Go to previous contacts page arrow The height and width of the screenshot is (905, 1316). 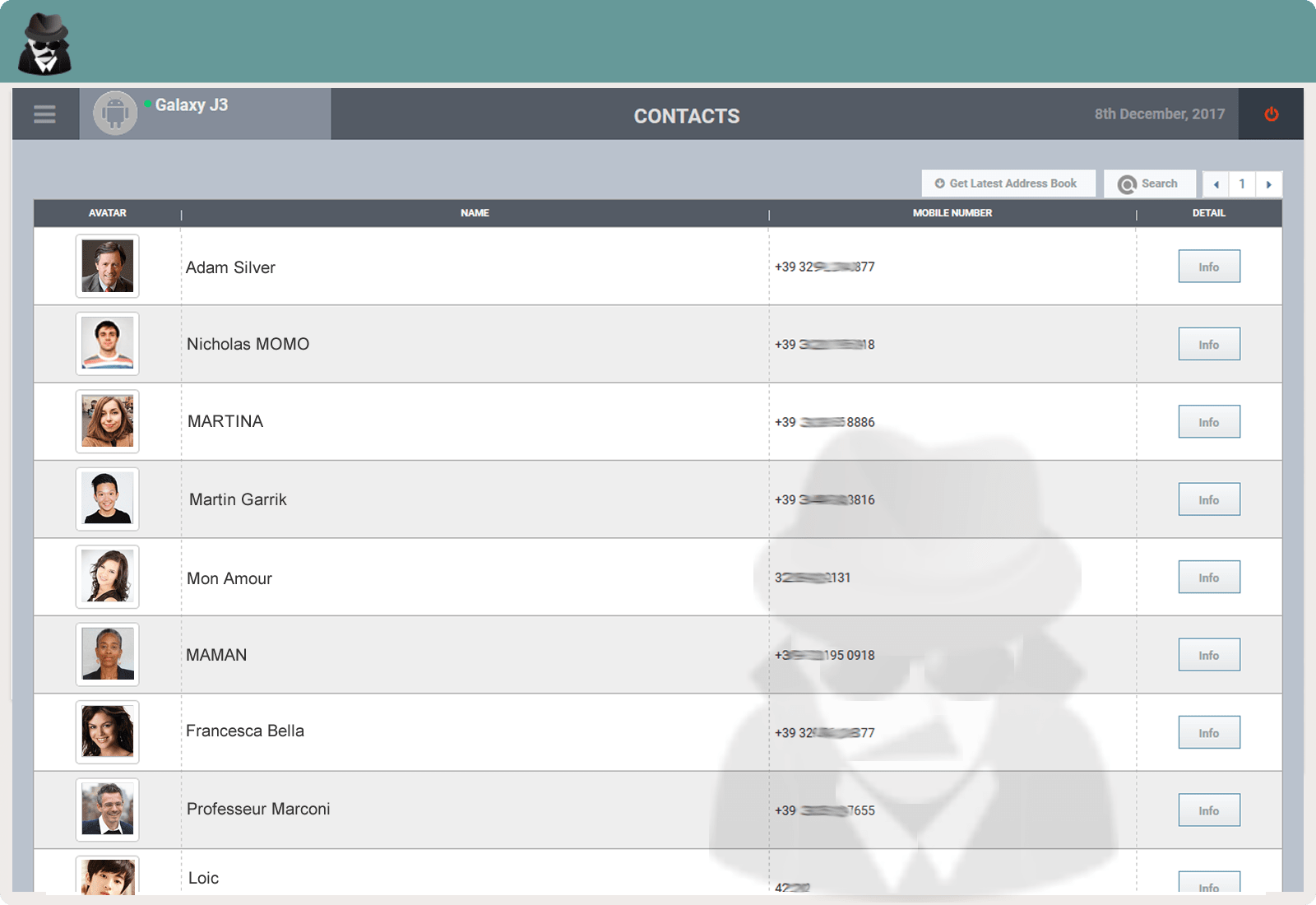coord(1216,184)
